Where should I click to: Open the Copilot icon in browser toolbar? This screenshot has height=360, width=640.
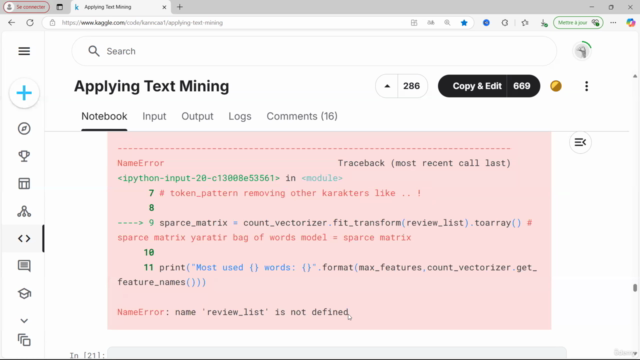pos(631,23)
